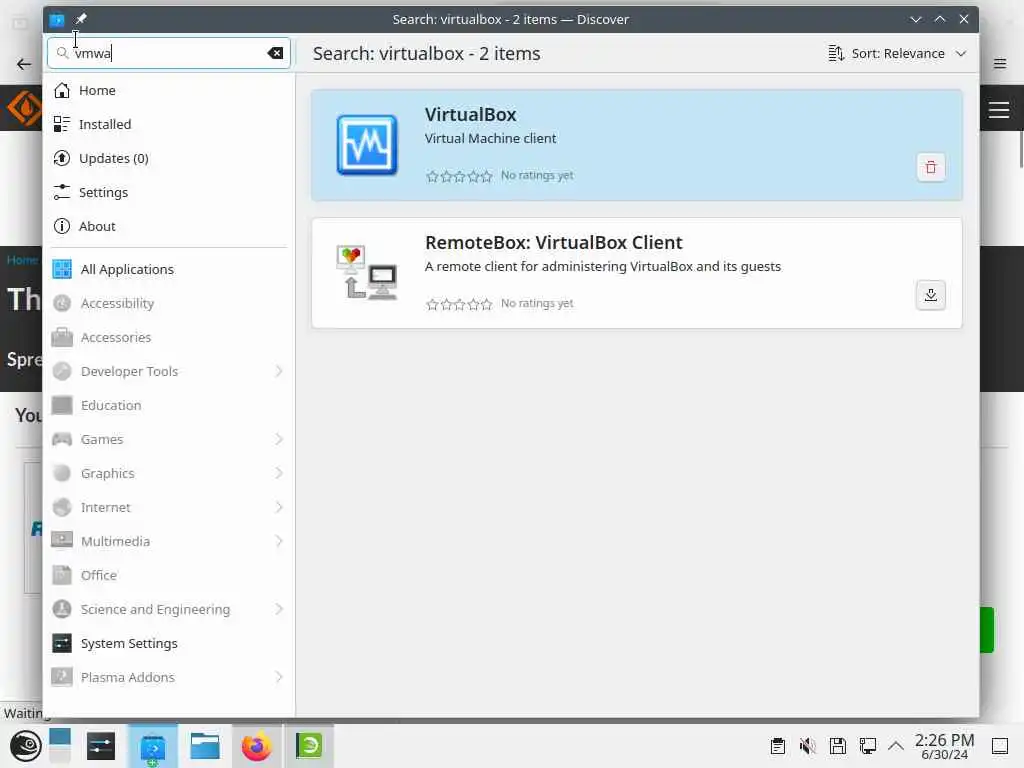The image size is (1024, 768).
Task: Open the network connections tray icon
Action: click(868, 746)
